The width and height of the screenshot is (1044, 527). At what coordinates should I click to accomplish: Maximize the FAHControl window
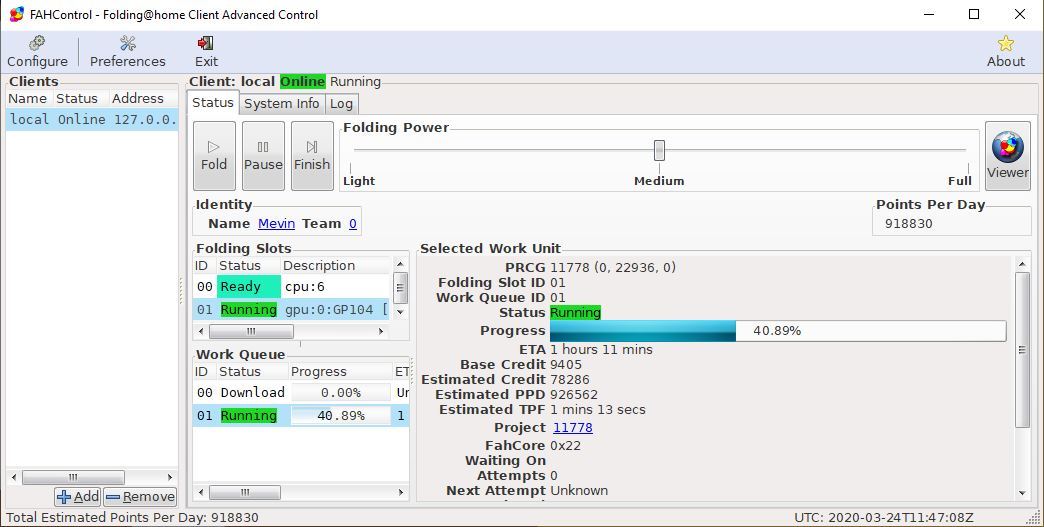pos(974,14)
